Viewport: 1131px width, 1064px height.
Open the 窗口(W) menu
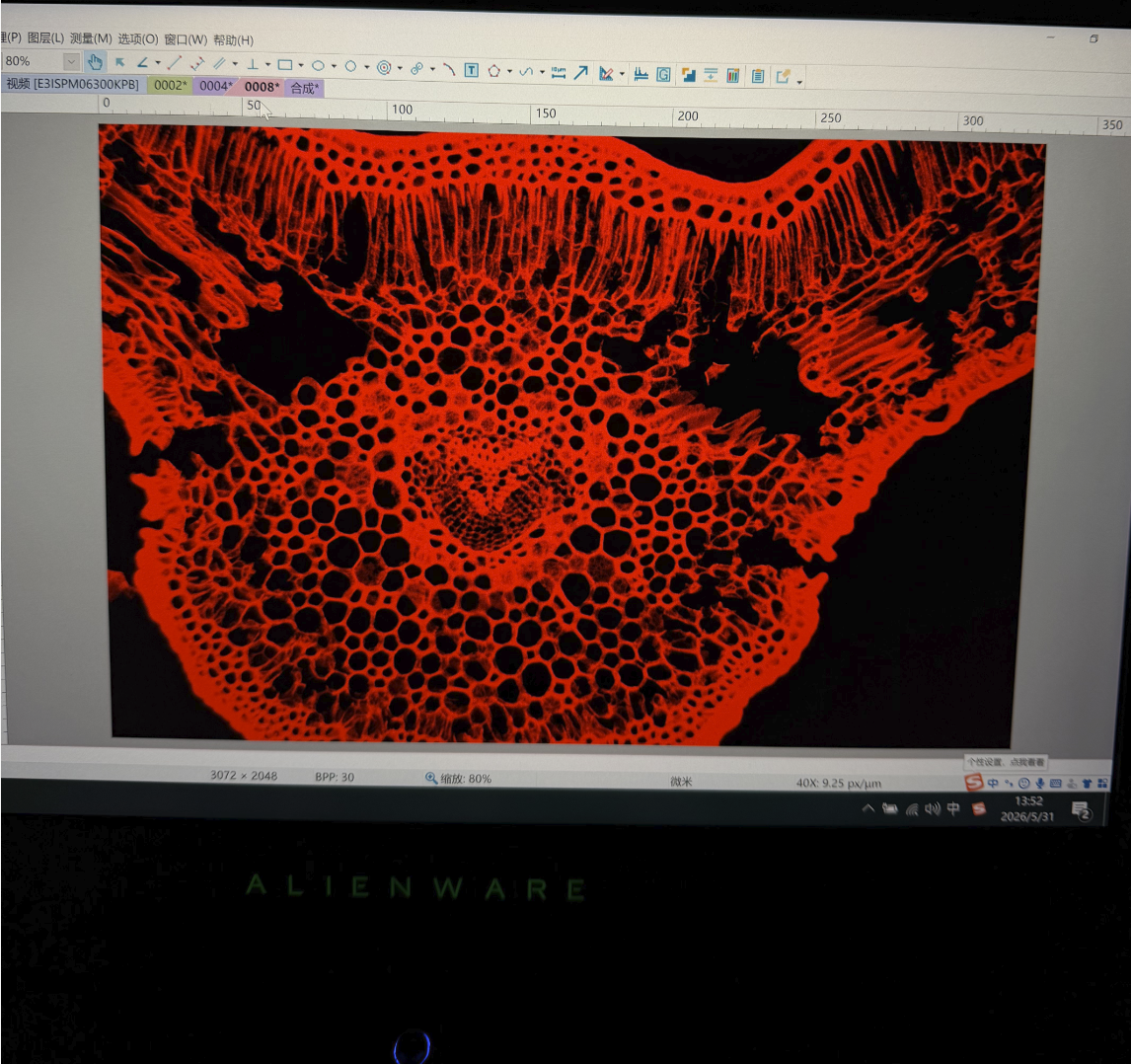[x=186, y=39]
